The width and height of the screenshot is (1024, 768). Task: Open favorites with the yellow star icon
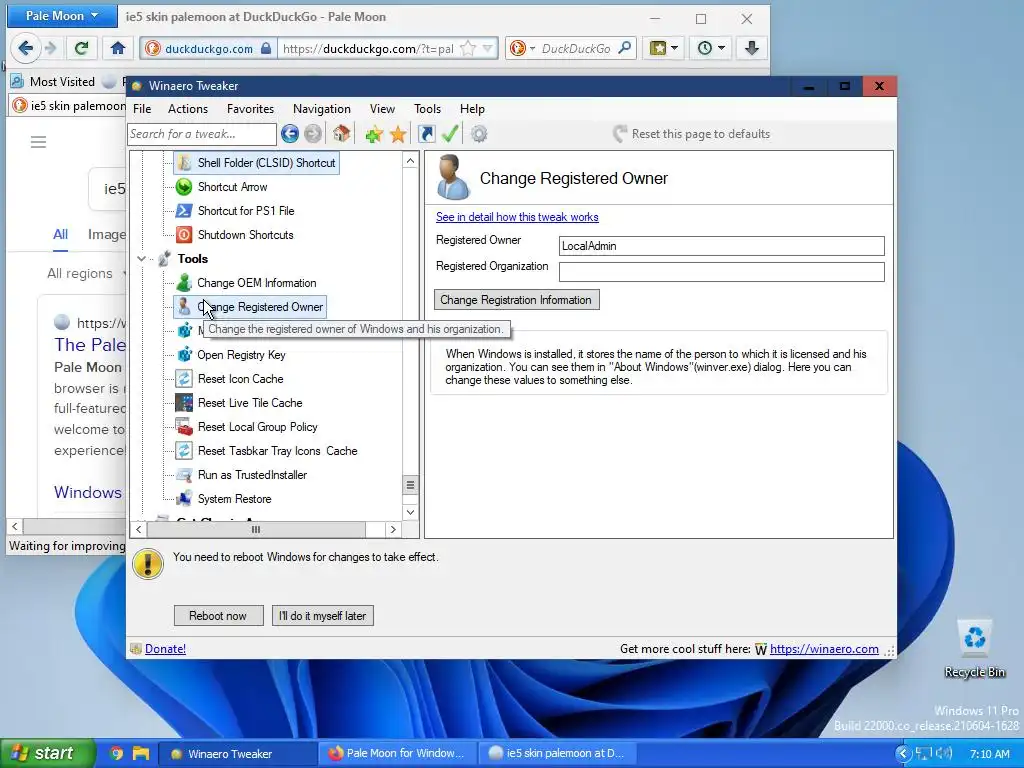click(x=398, y=135)
